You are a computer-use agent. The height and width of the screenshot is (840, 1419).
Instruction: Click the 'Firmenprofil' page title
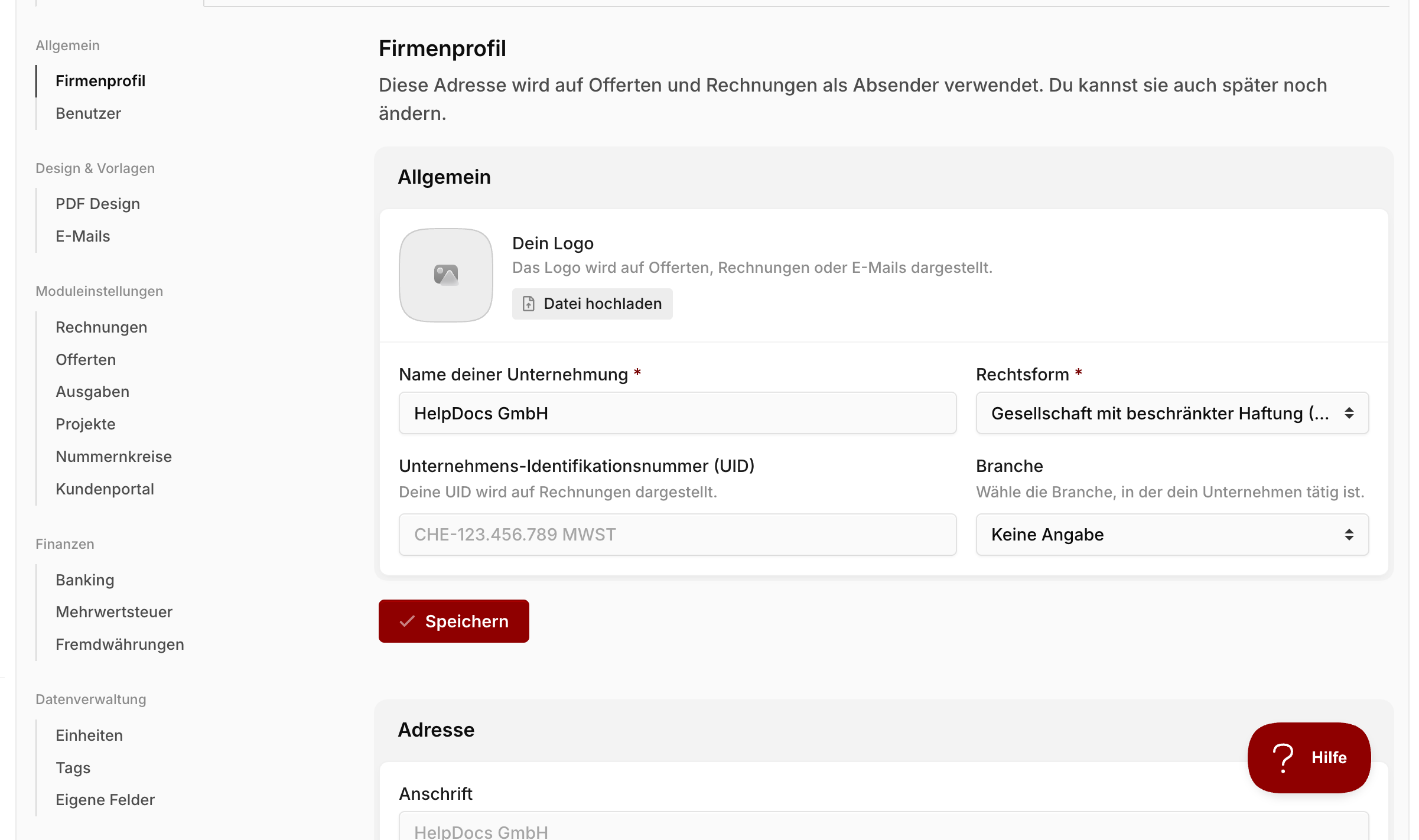pyautogui.click(x=442, y=48)
